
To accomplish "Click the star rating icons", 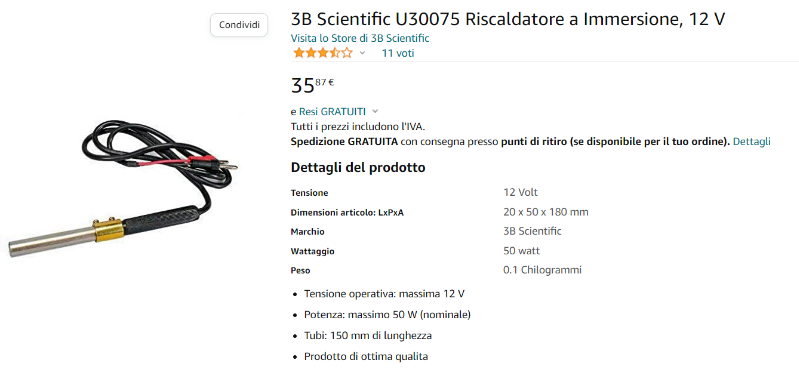I will [x=323, y=53].
